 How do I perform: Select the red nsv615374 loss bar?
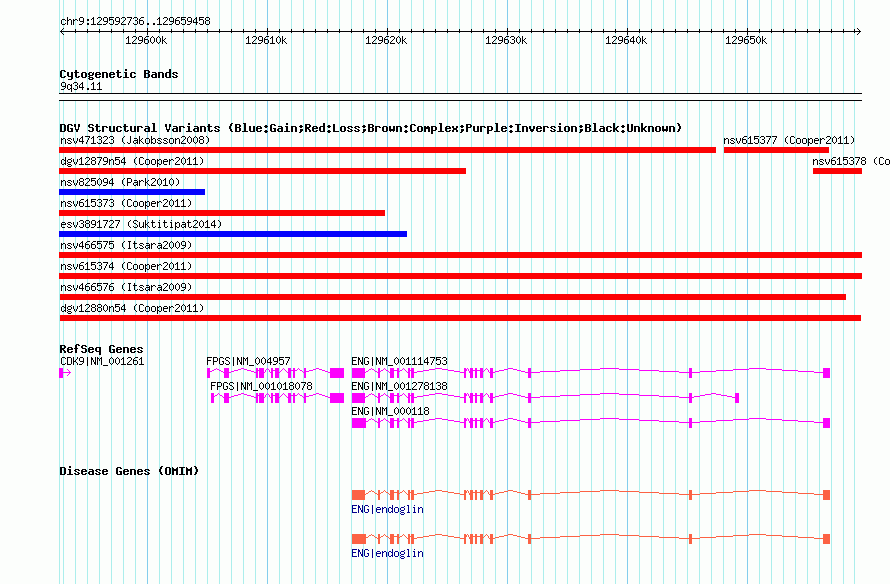(x=461, y=276)
